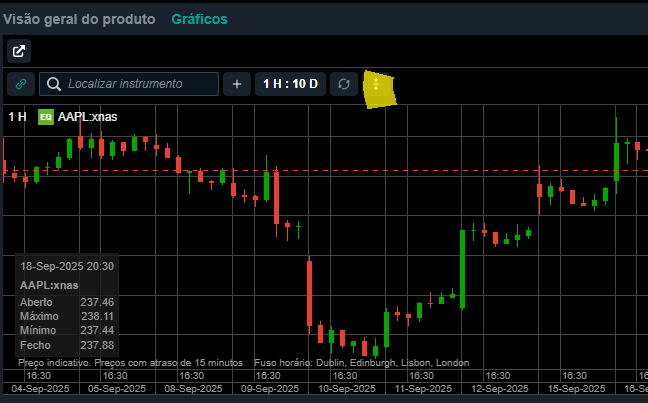Click the plus button to add instrument
The image size is (648, 403).
point(236,84)
